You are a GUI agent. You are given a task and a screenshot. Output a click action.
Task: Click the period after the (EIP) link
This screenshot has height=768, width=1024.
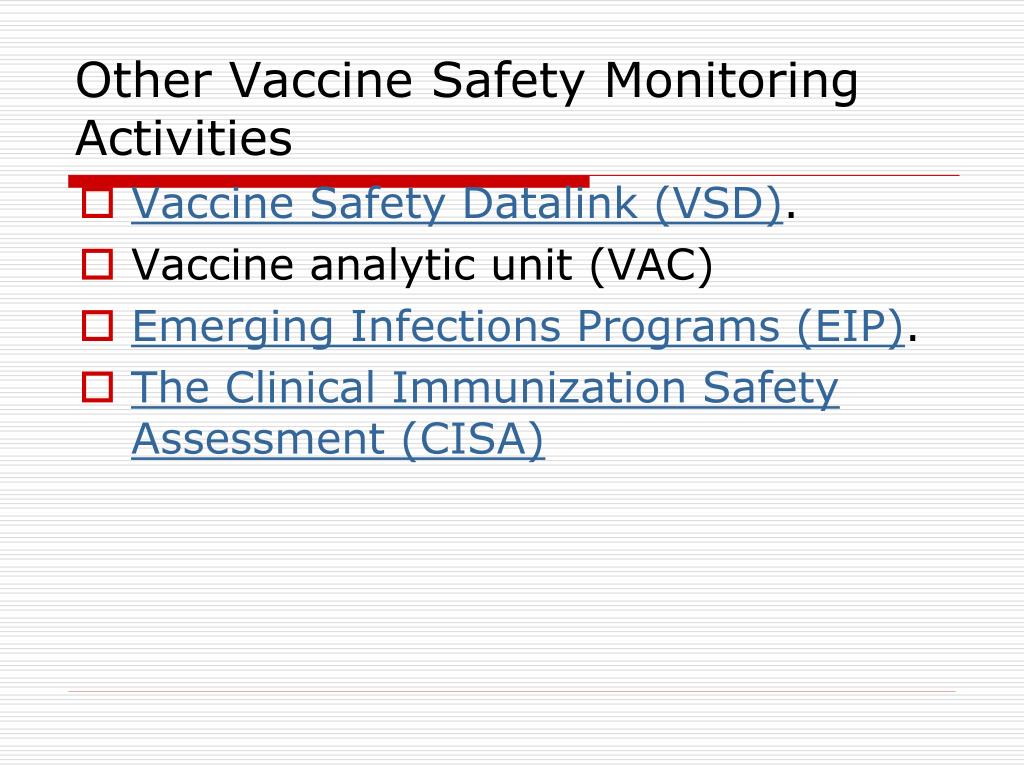pyautogui.click(x=913, y=338)
